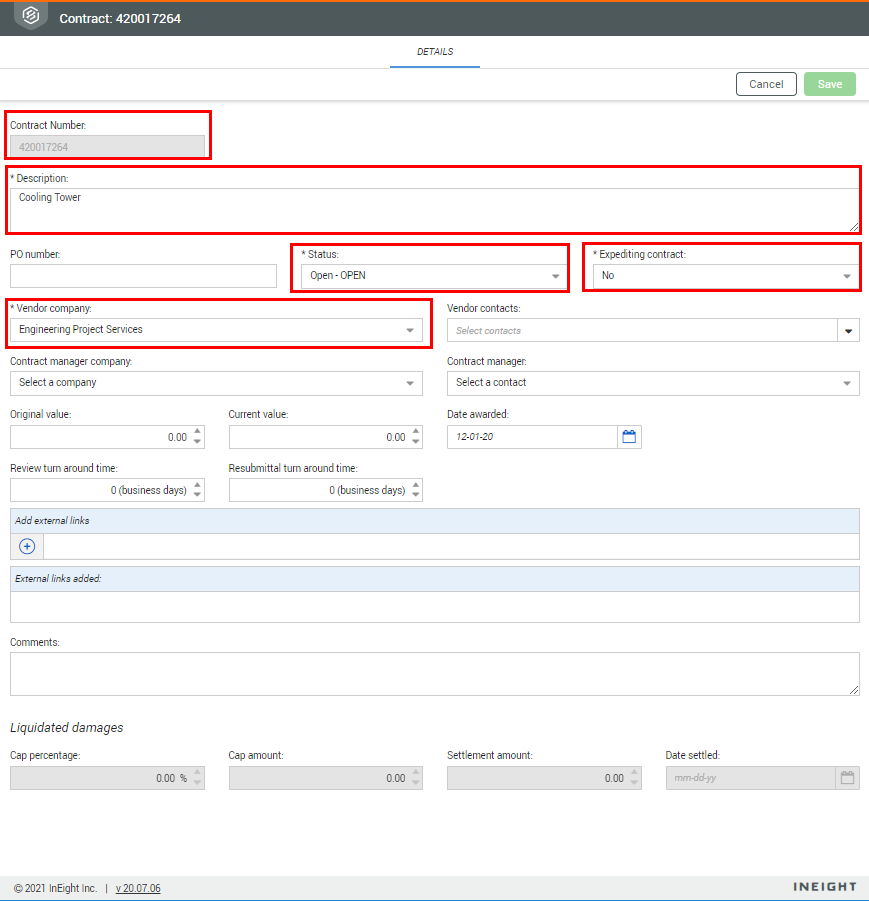Image resolution: width=869 pixels, height=901 pixels.
Task: Decrease Resubmittal turn around time spinner
Action: pos(415,495)
